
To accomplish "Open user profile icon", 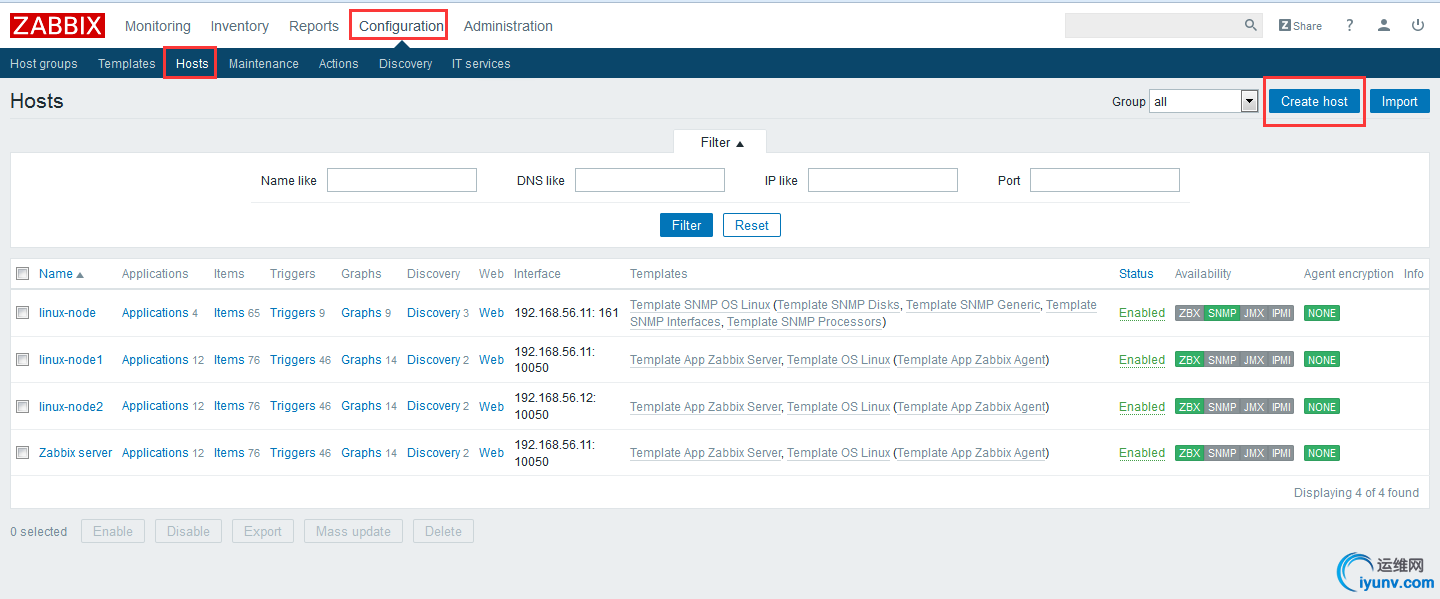I will point(1384,25).
